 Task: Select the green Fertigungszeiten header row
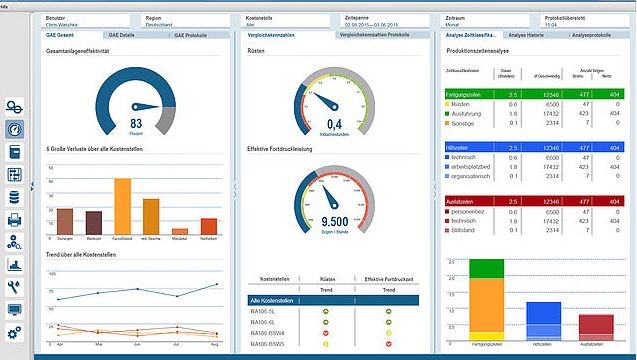pyautogui.click(x=534, y=94)
